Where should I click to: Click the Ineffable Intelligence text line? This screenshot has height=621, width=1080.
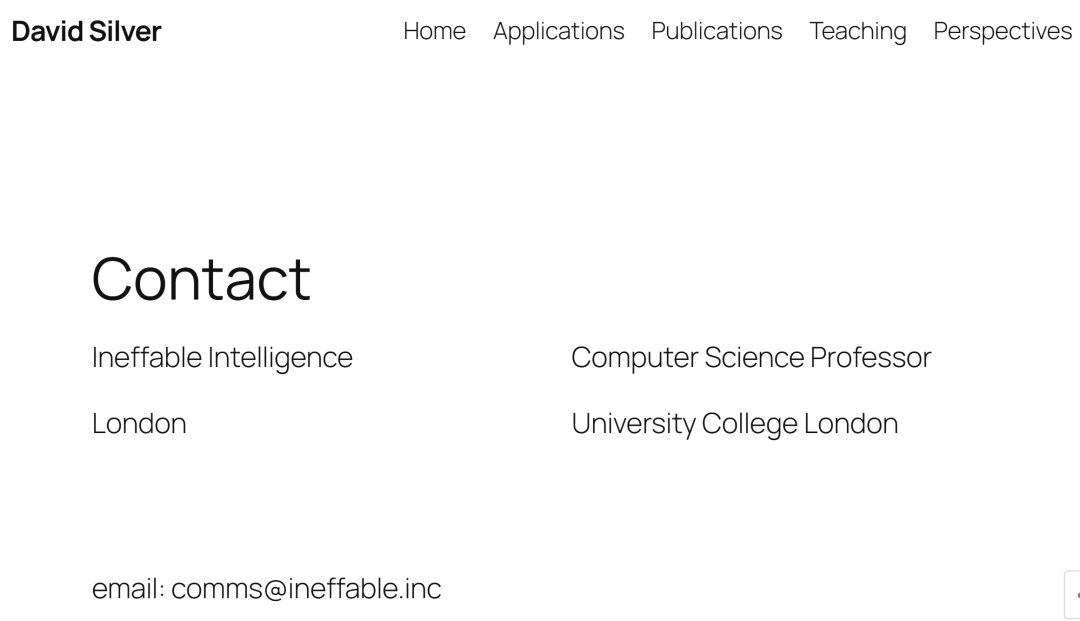[222, 357]
